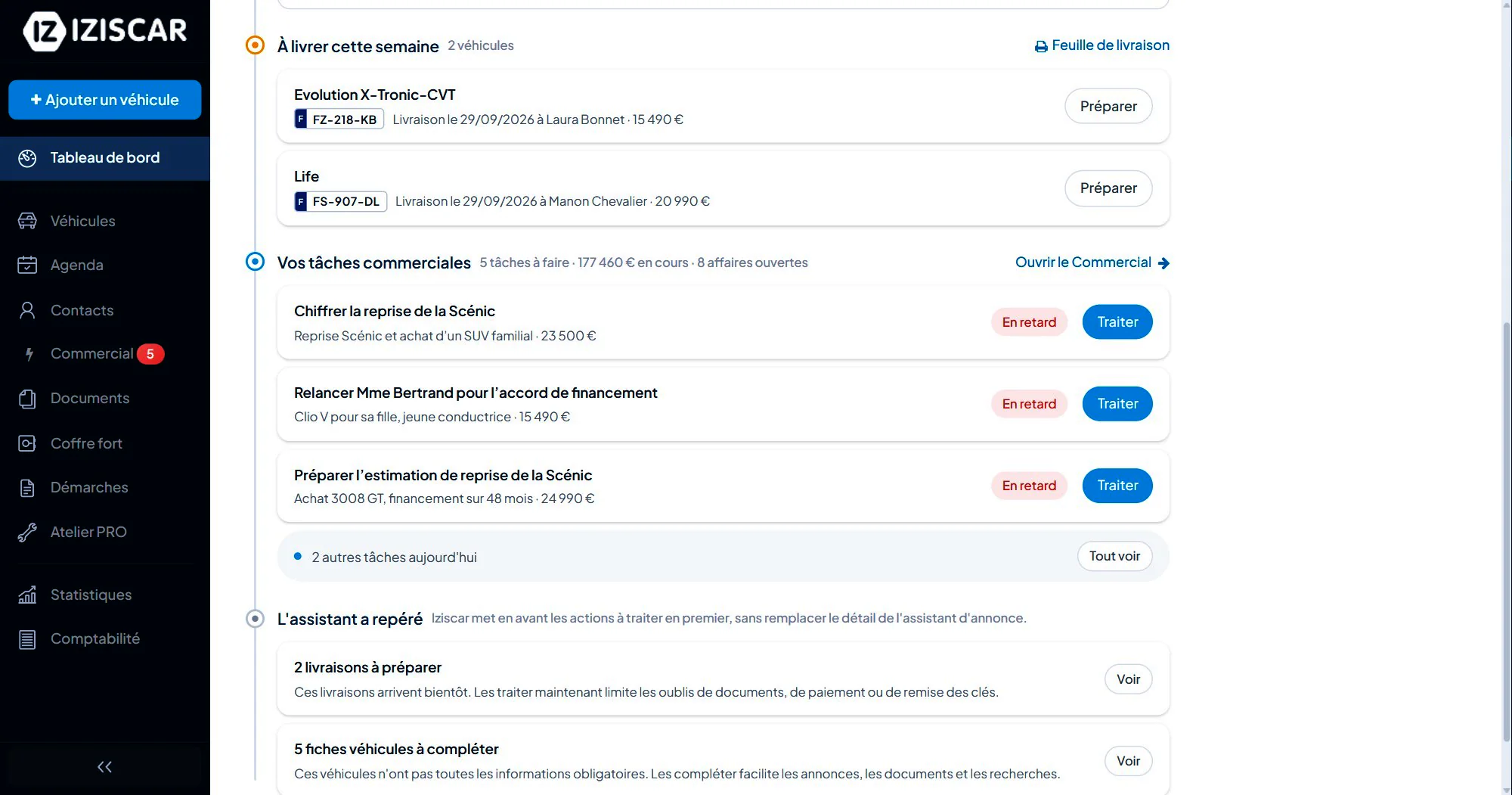The height and width of the screenshot is (795, 1512).
Task: Click task title Chiffrer la reprise de la Scénic
Action: pos(395,311)
